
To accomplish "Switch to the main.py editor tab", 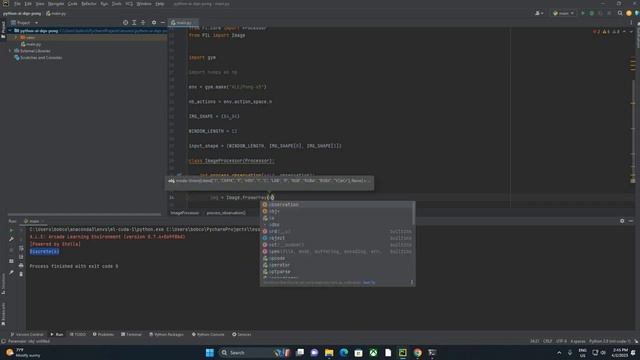I will click(x=182, y=22).
